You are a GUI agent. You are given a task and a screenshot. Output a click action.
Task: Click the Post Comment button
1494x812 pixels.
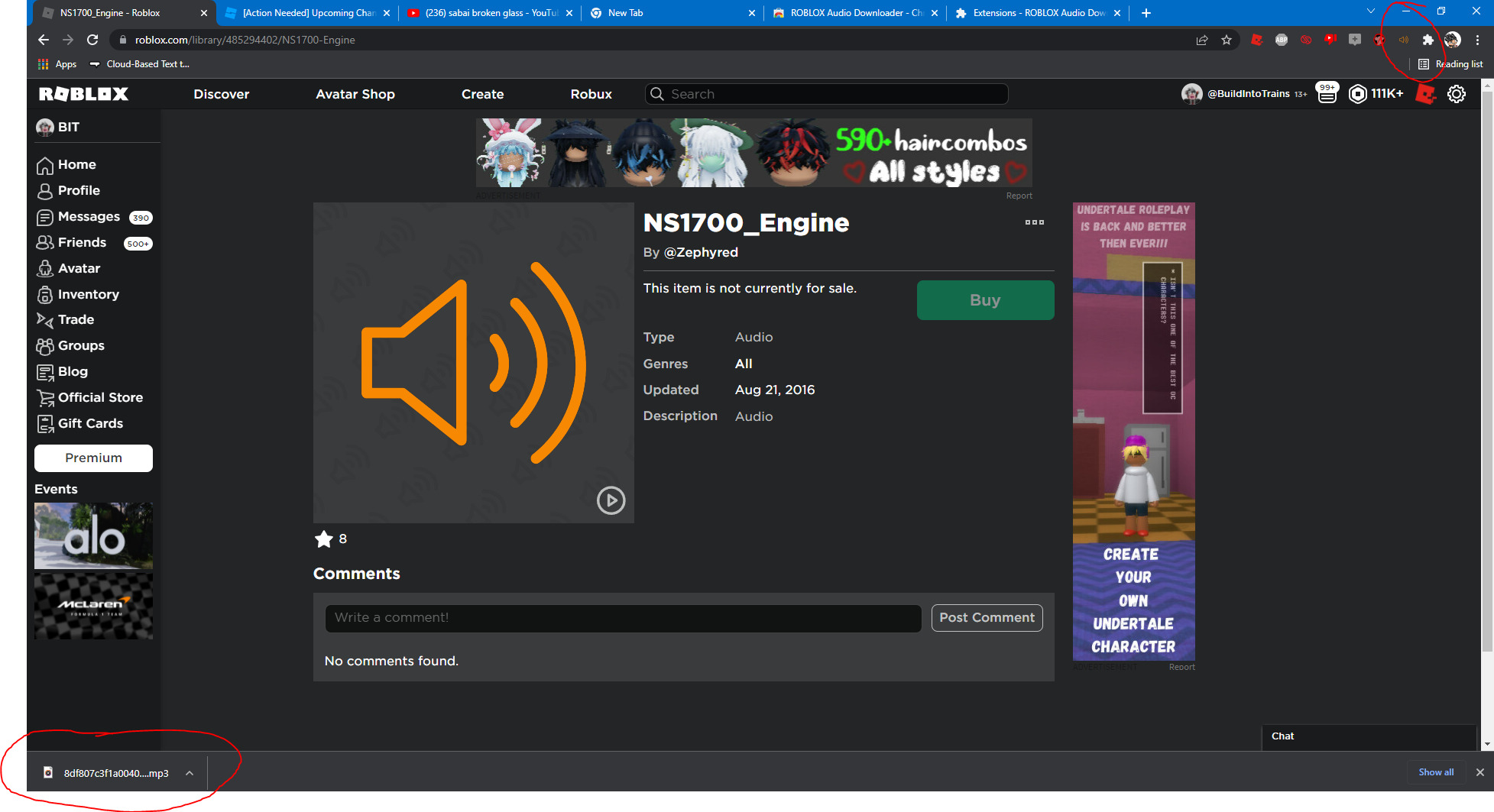tap(987, 618)
